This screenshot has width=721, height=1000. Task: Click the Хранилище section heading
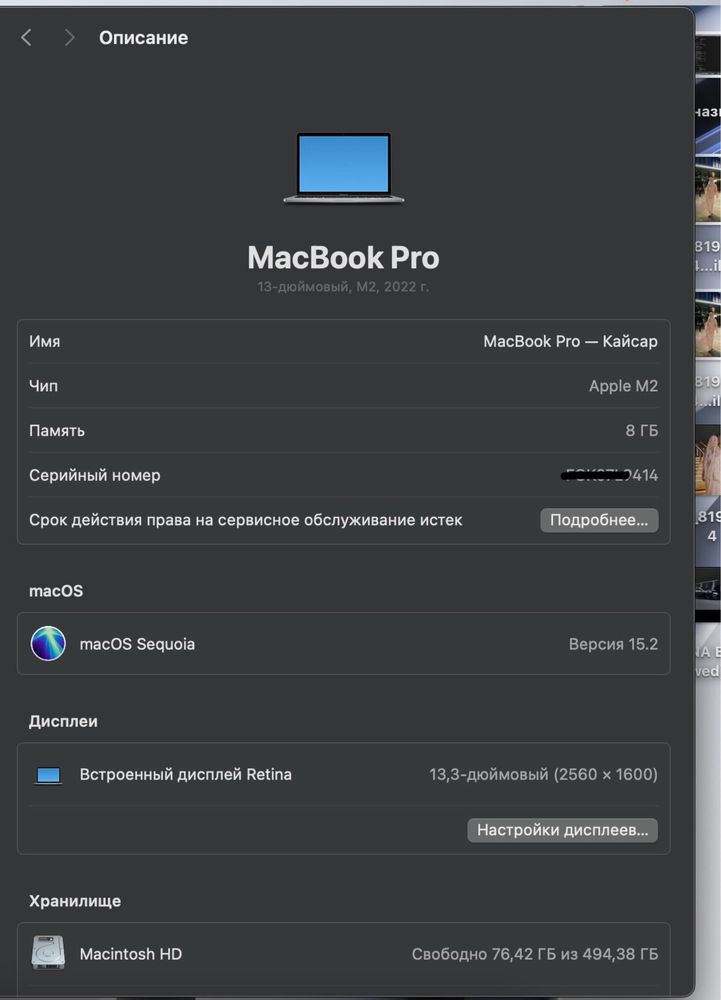click(75, 901)
